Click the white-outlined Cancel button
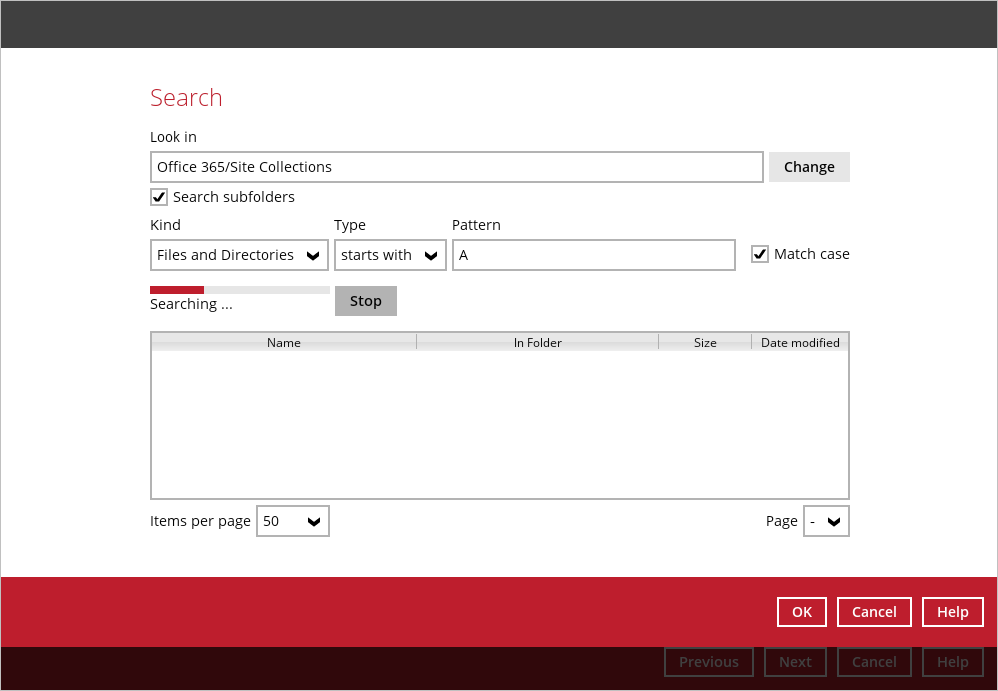Viewport: 998px width, 691px height. (x=874, y=612)
